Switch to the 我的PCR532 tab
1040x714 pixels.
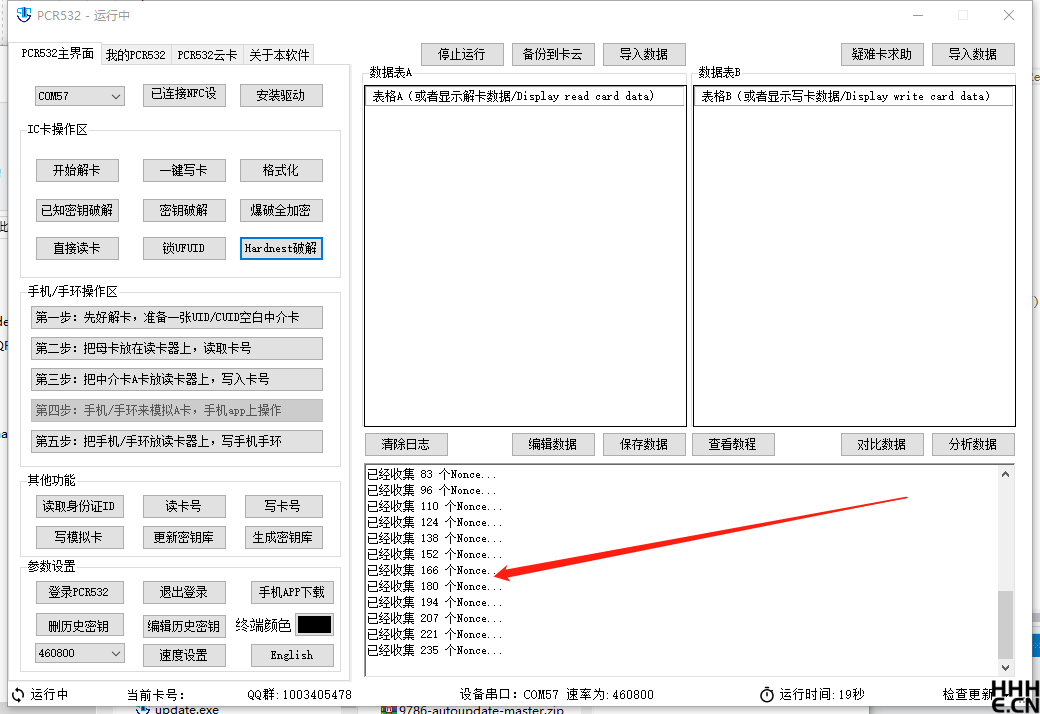click(135, 54)
